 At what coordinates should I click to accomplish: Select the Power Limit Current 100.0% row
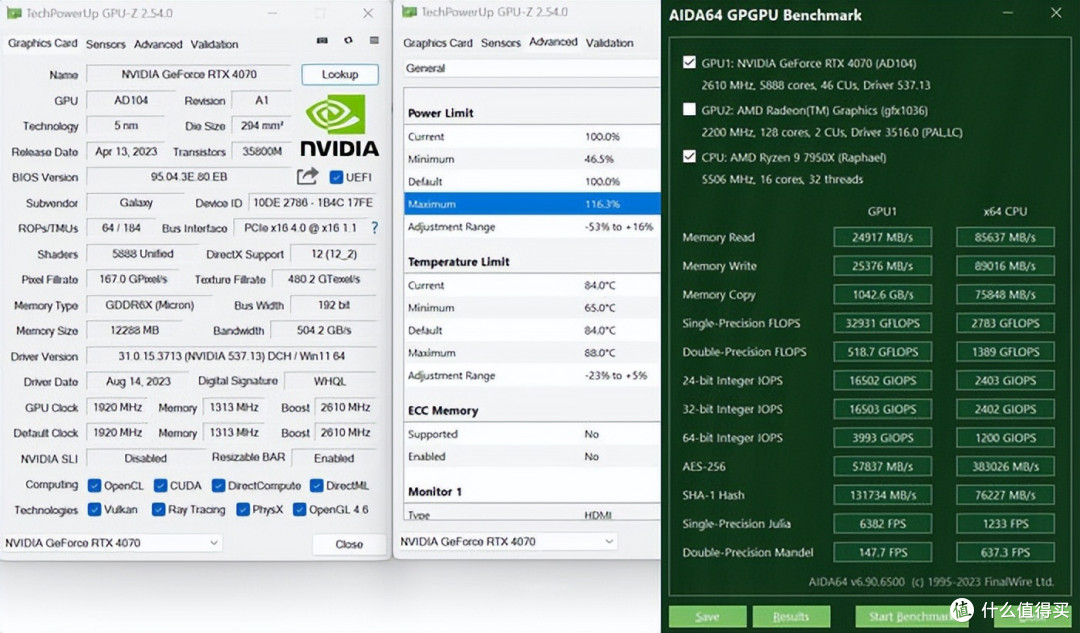tap(532, 136)
